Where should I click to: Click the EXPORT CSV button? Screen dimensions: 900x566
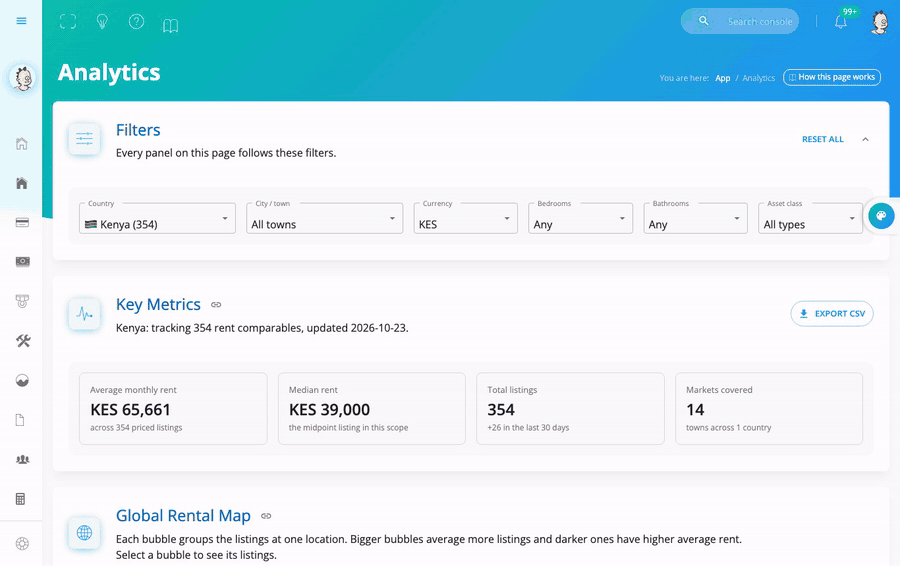(832, 313)
